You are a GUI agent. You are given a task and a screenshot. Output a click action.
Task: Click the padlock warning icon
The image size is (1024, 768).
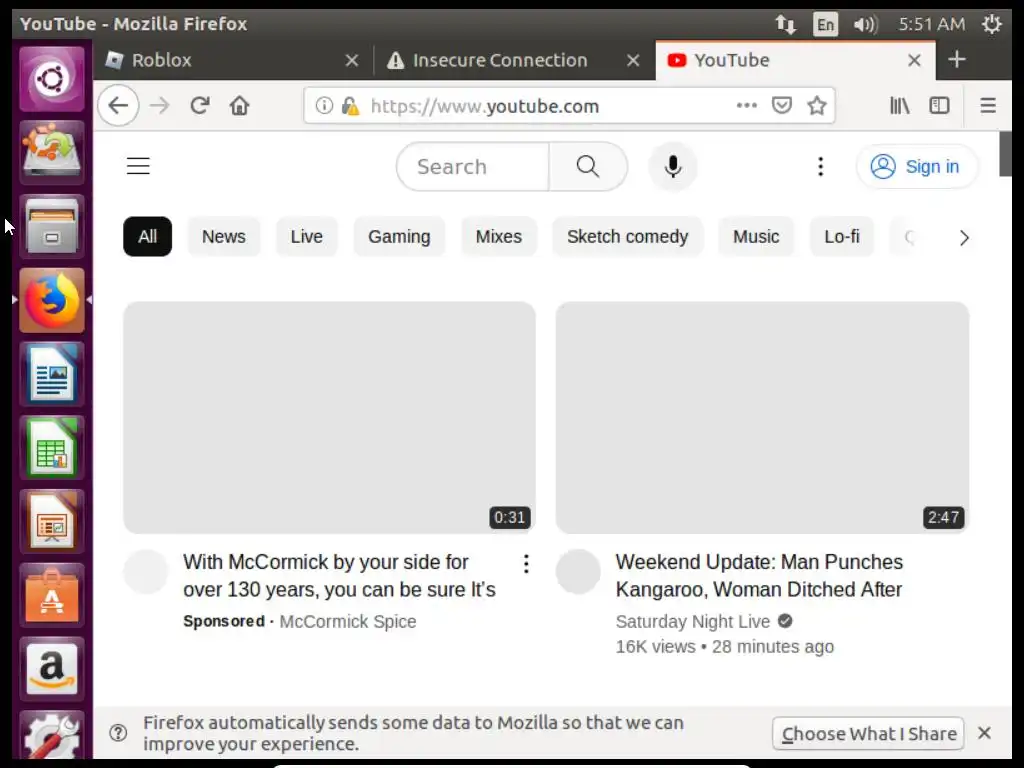350,105
